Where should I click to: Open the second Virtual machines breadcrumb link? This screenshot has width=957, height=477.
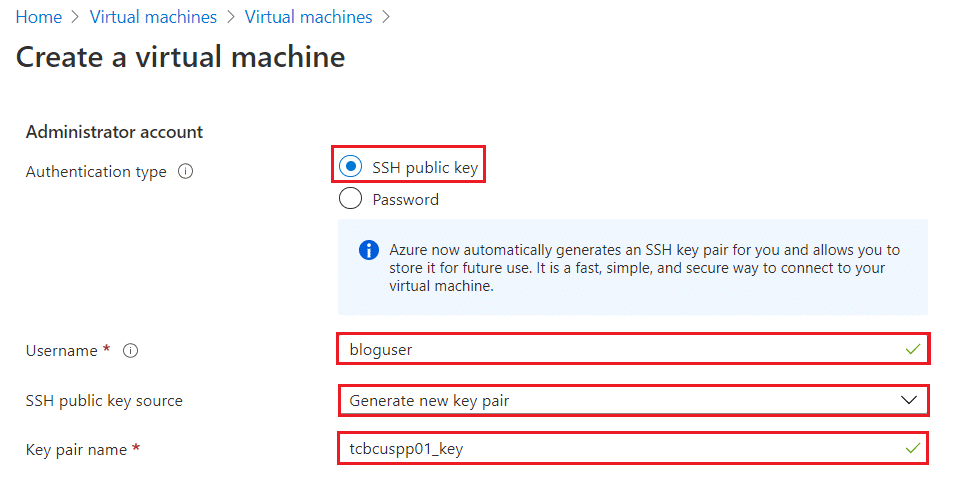pyautogui.click(x=308, y=17)
